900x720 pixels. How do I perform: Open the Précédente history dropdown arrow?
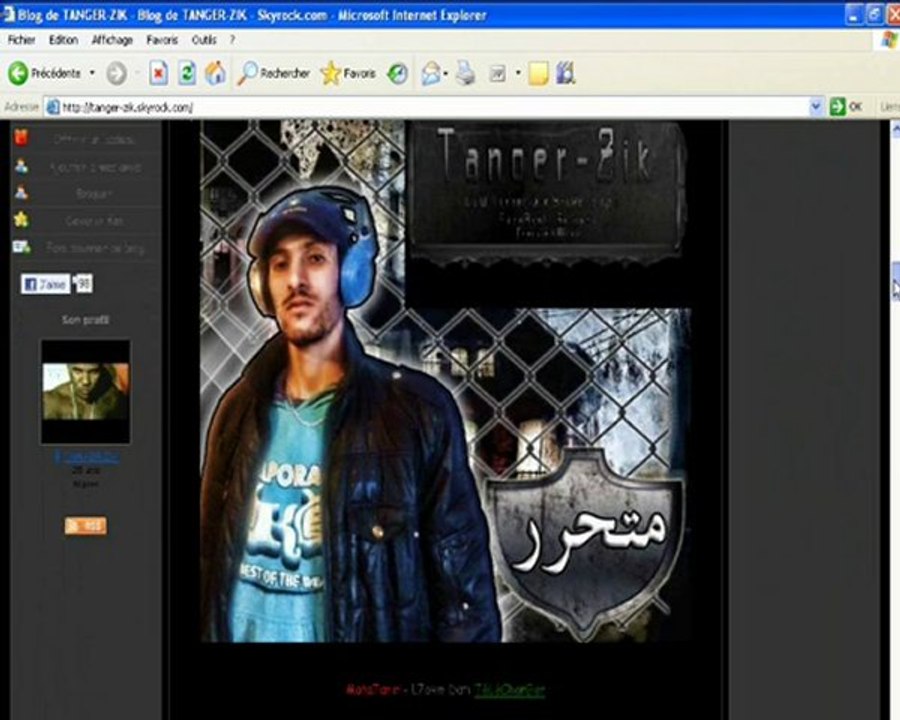click(x=92, y=73)
